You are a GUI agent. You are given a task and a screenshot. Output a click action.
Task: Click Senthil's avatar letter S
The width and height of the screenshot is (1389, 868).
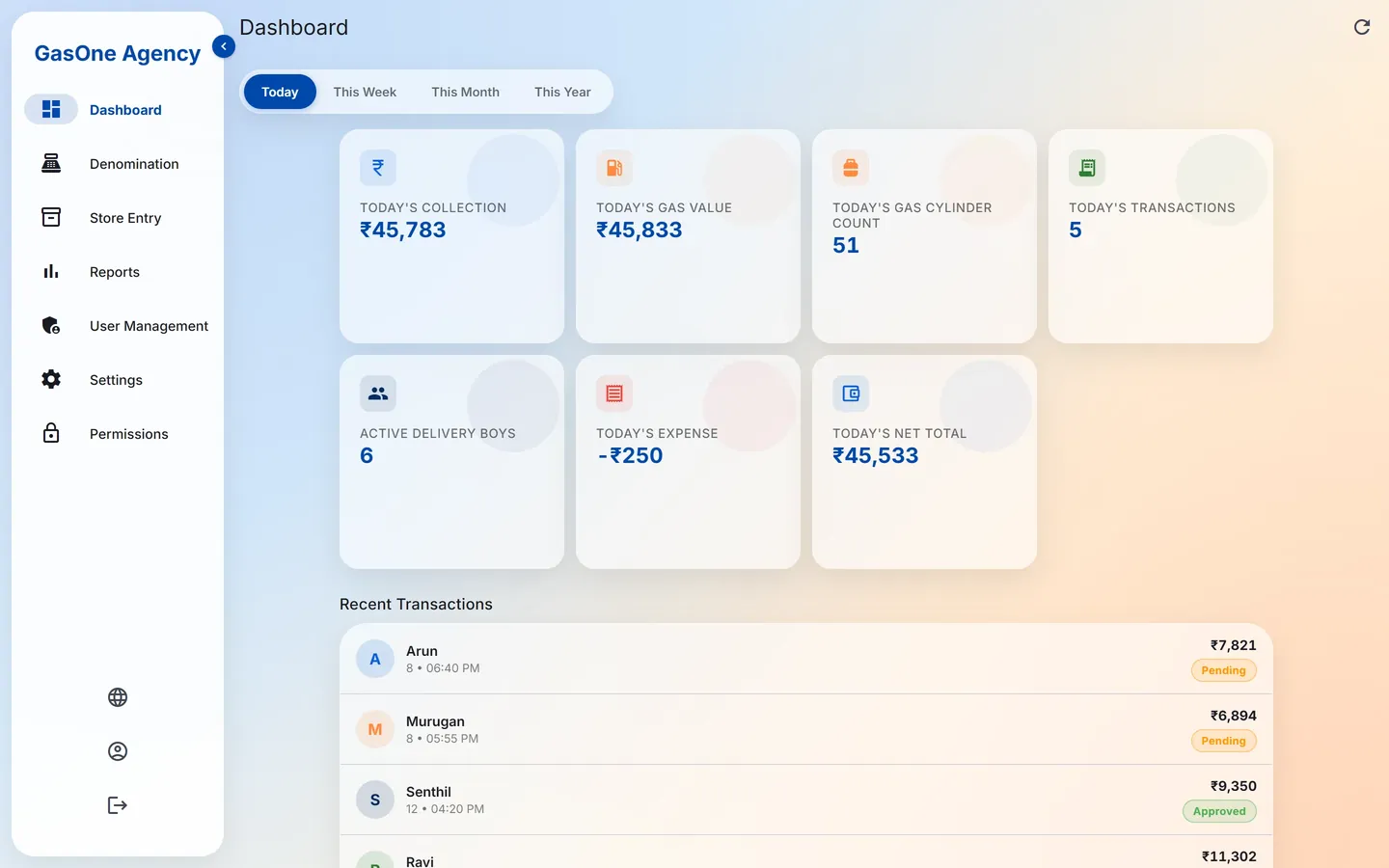[x=375, y=800]
